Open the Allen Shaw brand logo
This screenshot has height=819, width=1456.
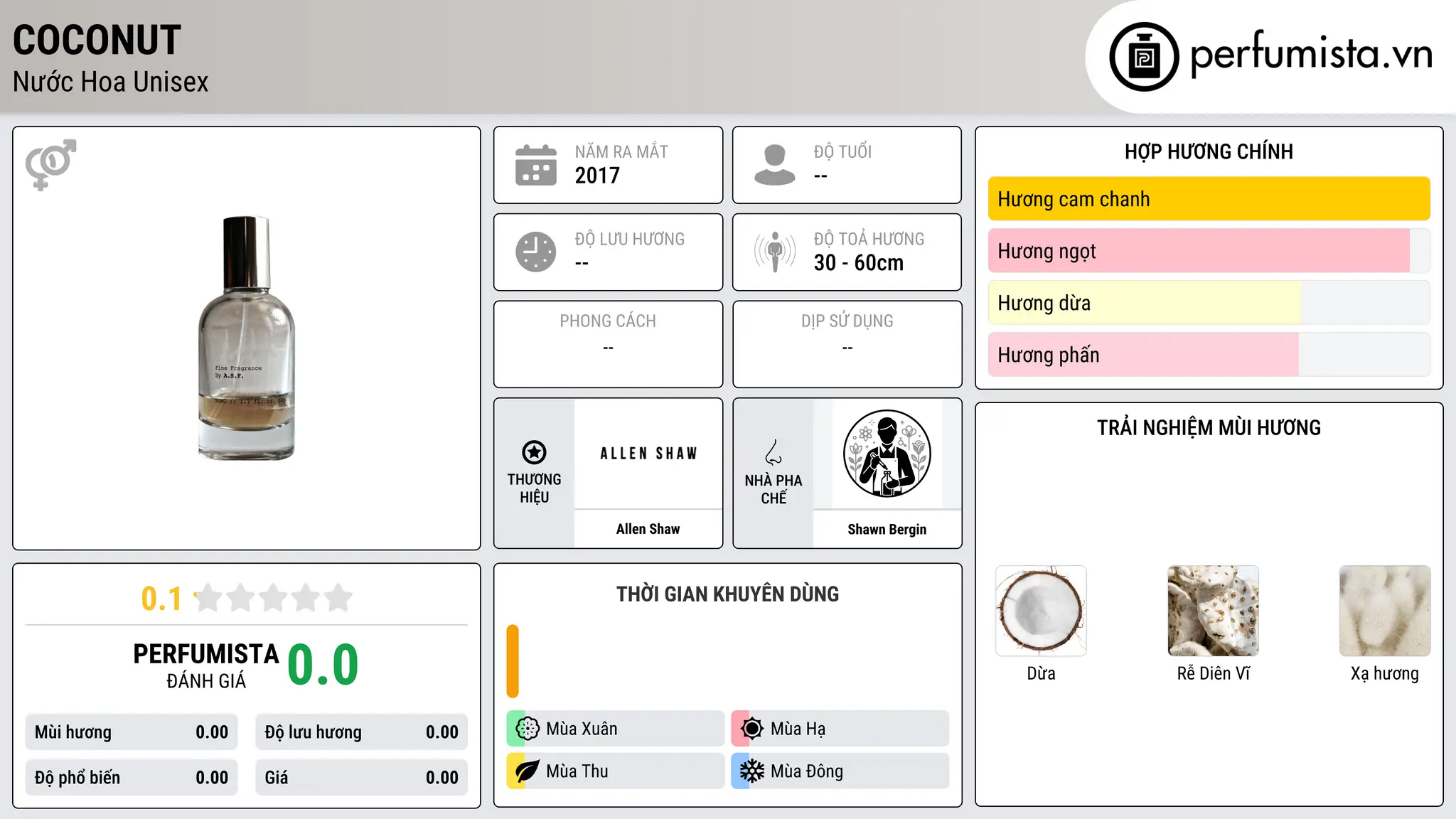tap(648, 454)
